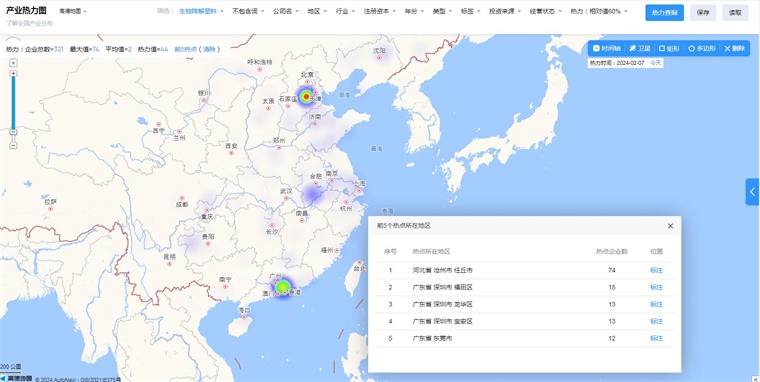
Task: Click the 北京 city marker
Action: point(307,81)
